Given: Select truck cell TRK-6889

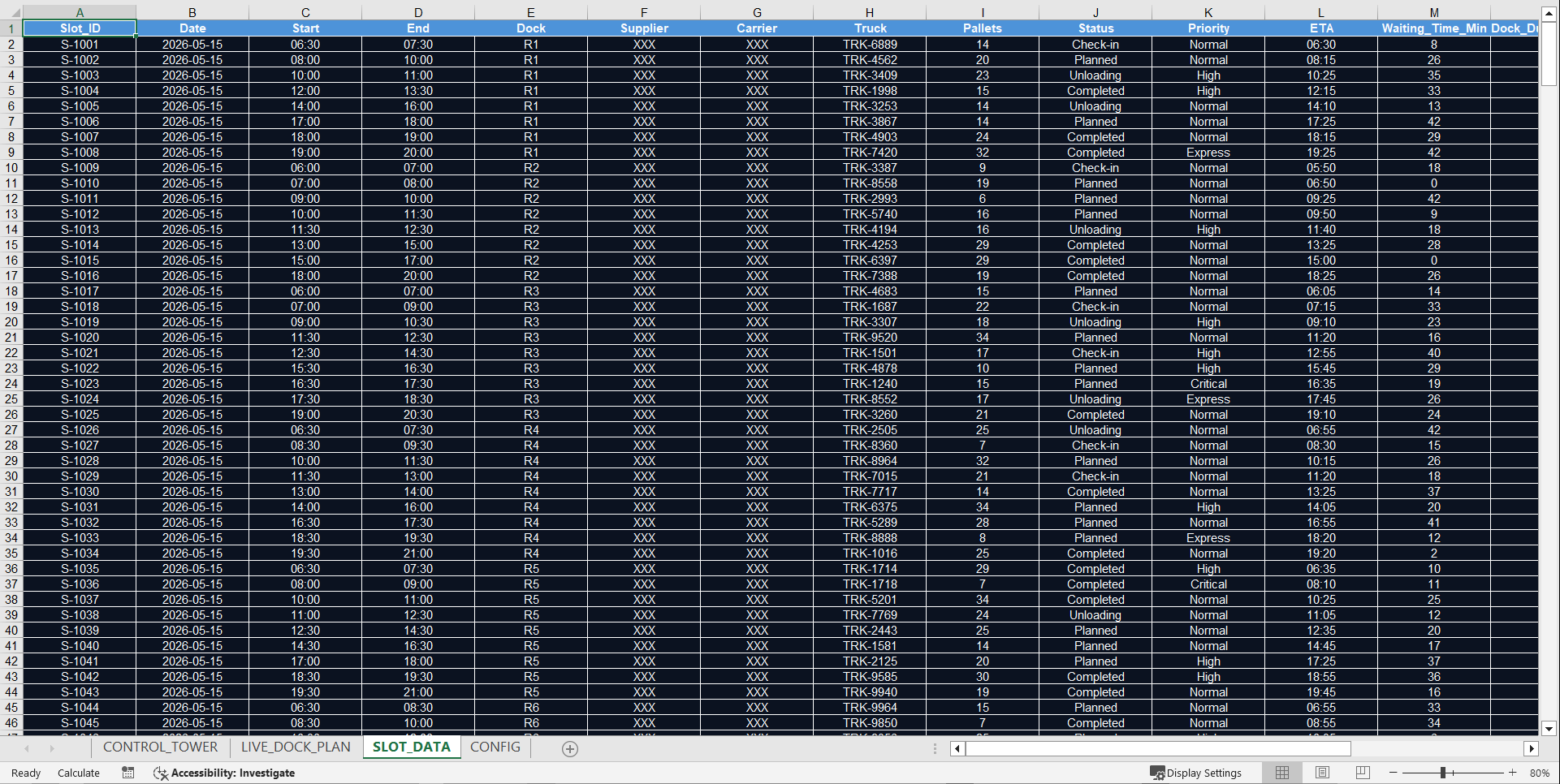Looking at the screenshot, I should [x=870, y=45].
